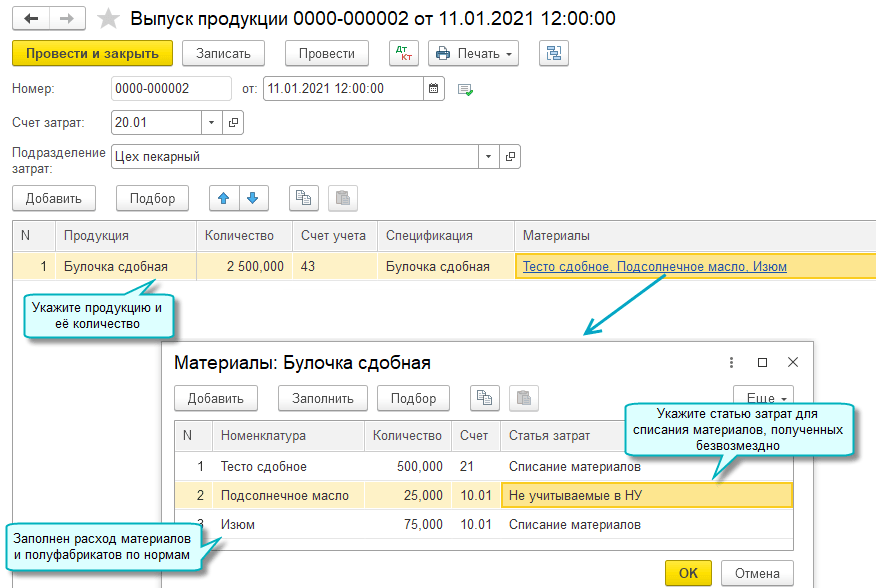Add a material row in dialog with Добавить
This screenshot has width=876, height=588.
pos(216,399)
